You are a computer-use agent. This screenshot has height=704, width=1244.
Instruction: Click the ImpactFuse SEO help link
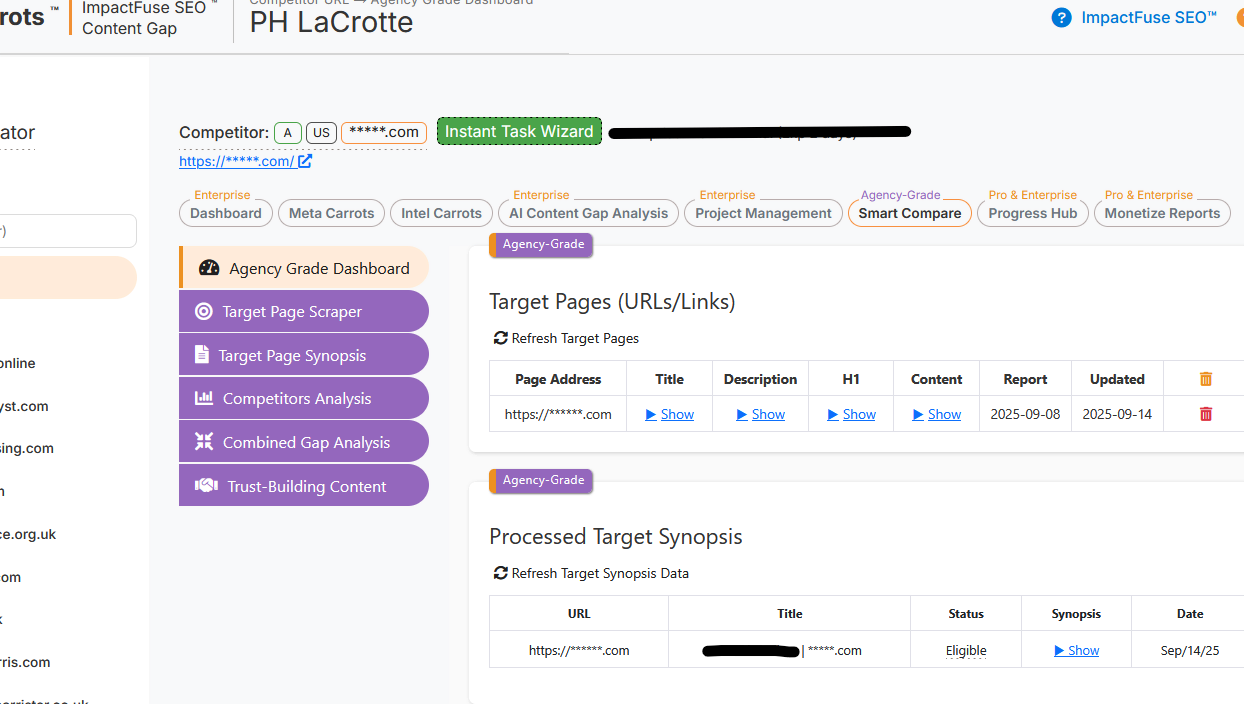pyautogui.click(x=1149, y=17)
